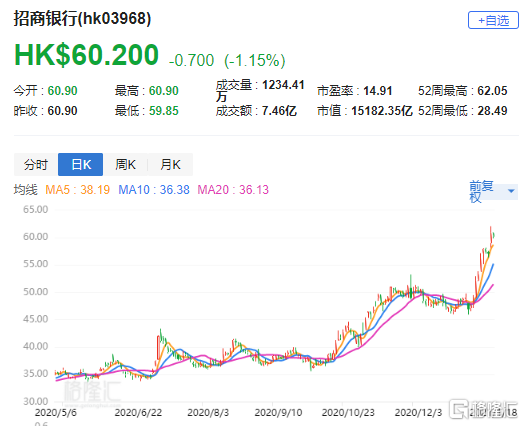Click the 2020/12/3 date axis label

pos(418,413)
